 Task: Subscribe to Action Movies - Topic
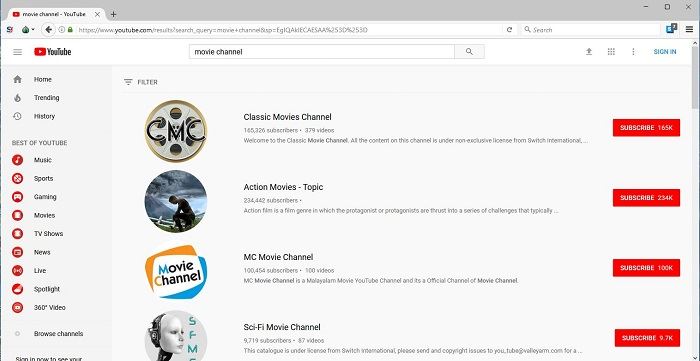[646, 198]
